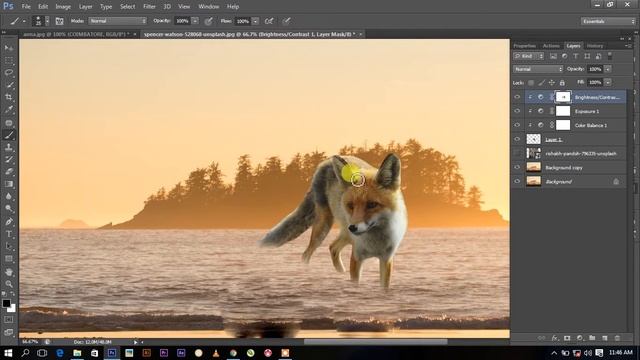Hide the Brightness/Contrast 1 layer
The height and width of the screenshot is (360, 640).
point(517,97)
